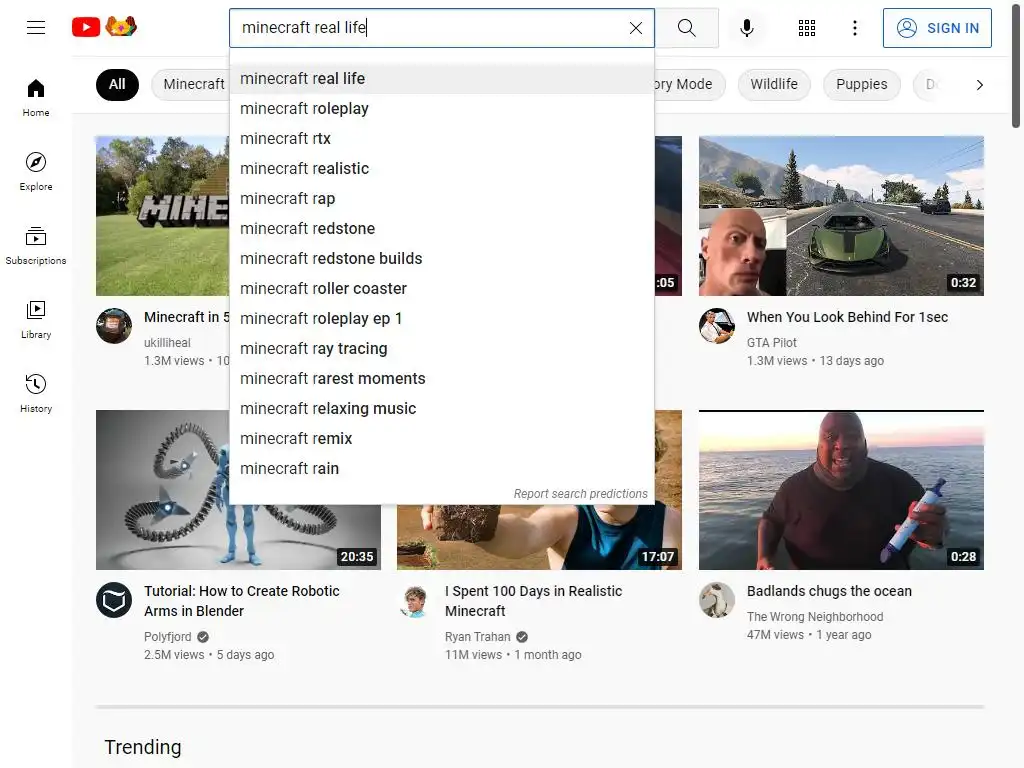Choose suggestion 'minecraft roller coaster'
1024x768 pixels.
click(441, 289)
